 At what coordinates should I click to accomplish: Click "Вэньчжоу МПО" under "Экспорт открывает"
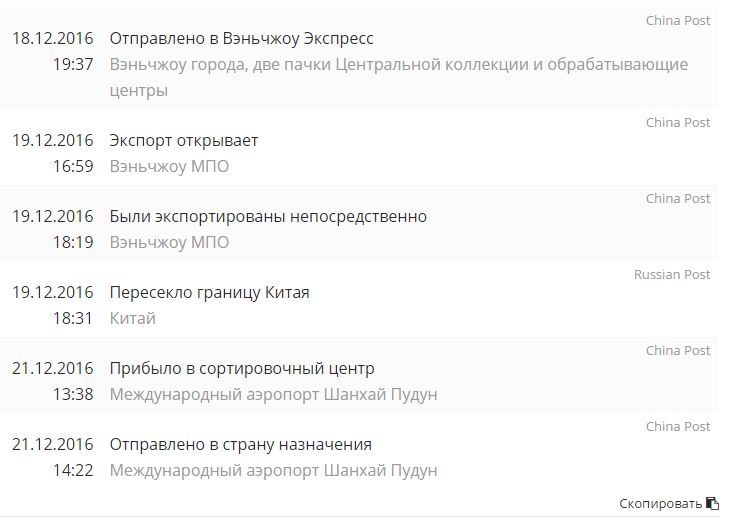click(169, 166)
